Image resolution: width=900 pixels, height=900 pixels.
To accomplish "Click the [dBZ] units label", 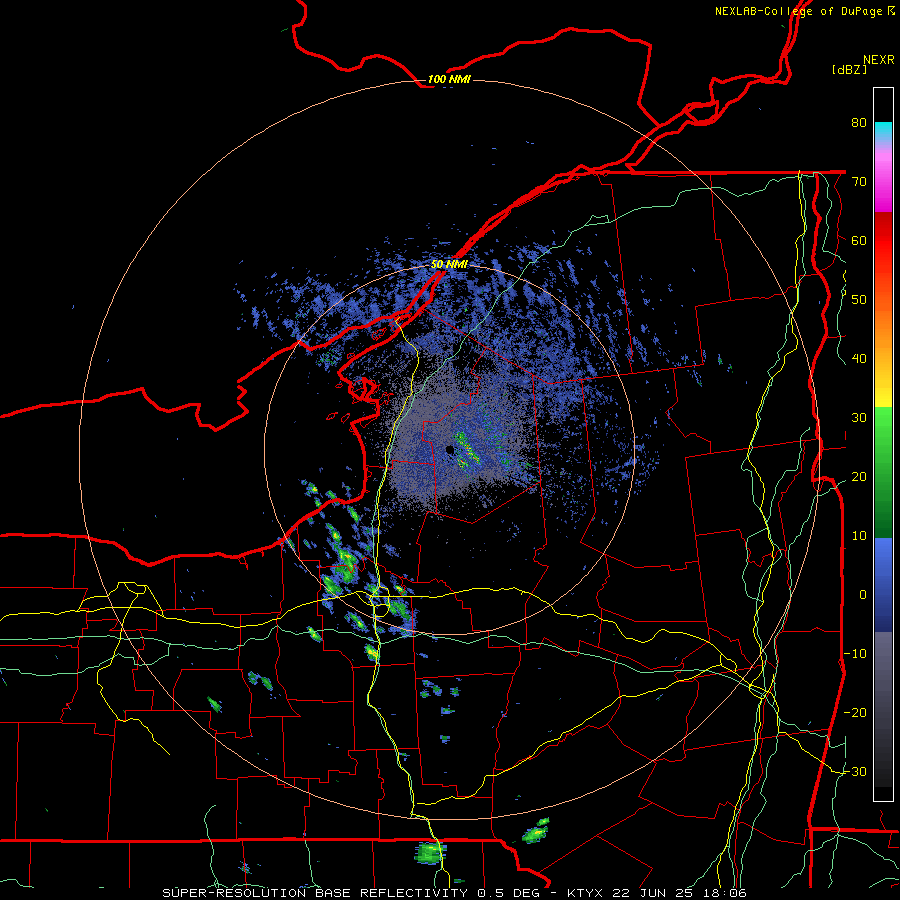I will (x=849, y=70).
